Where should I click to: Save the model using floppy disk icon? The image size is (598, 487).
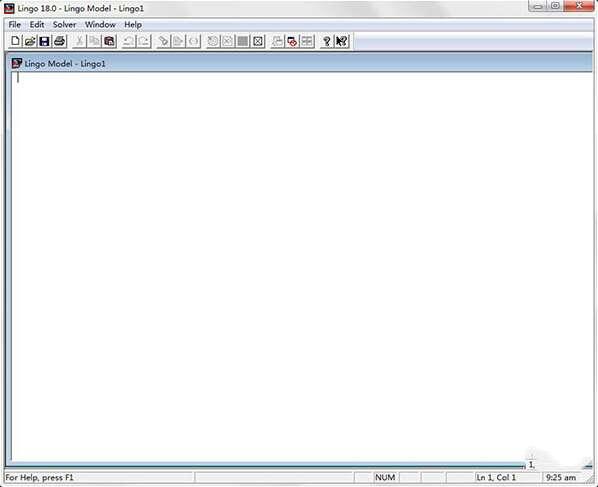45,41
